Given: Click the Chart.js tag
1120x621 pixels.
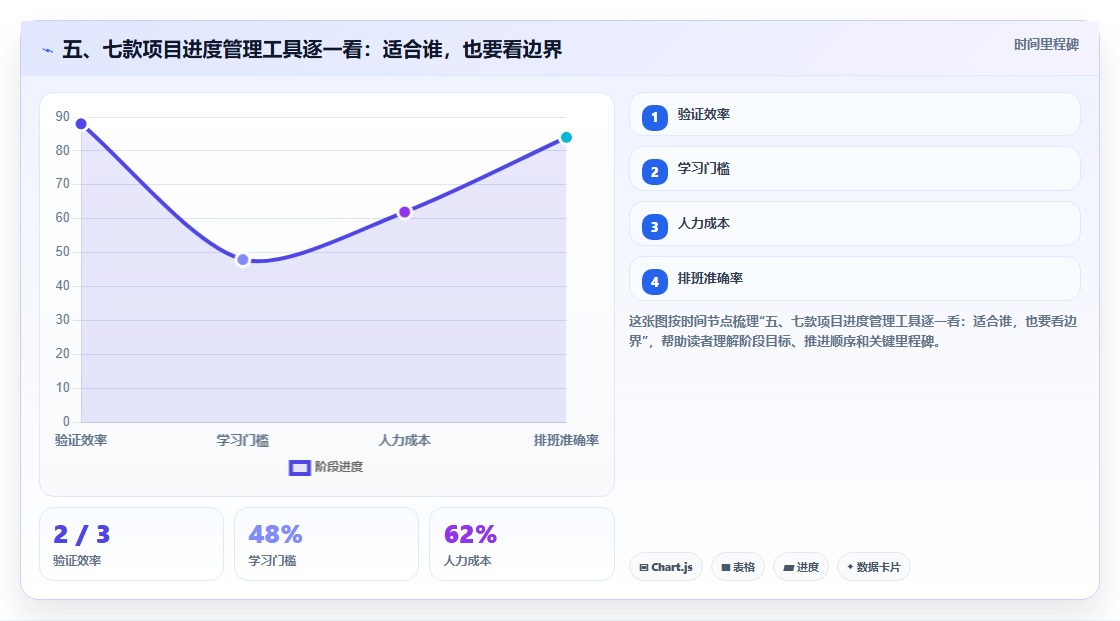Looking at the screenshot, I should (666, 567).
